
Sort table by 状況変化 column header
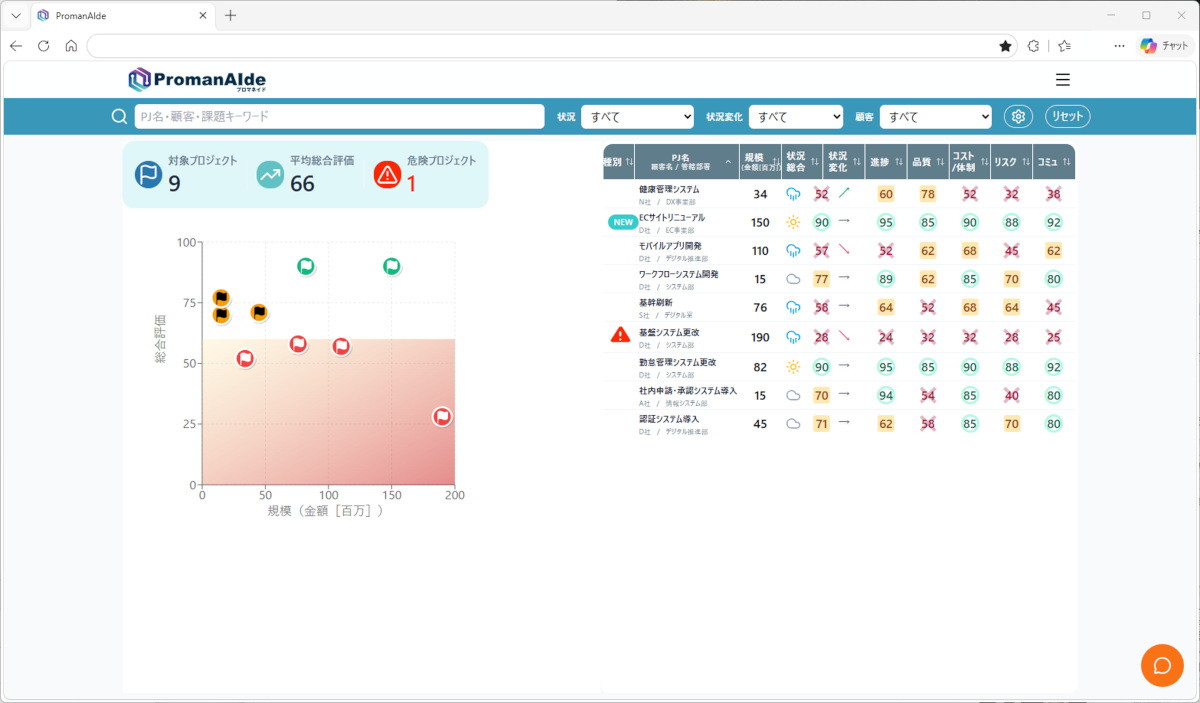[844, 162]
